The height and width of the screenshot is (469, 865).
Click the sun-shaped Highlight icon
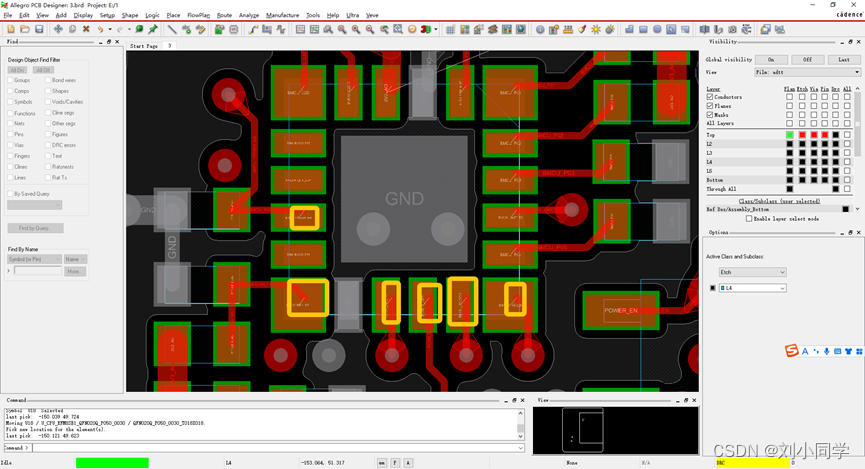[596, 29]
